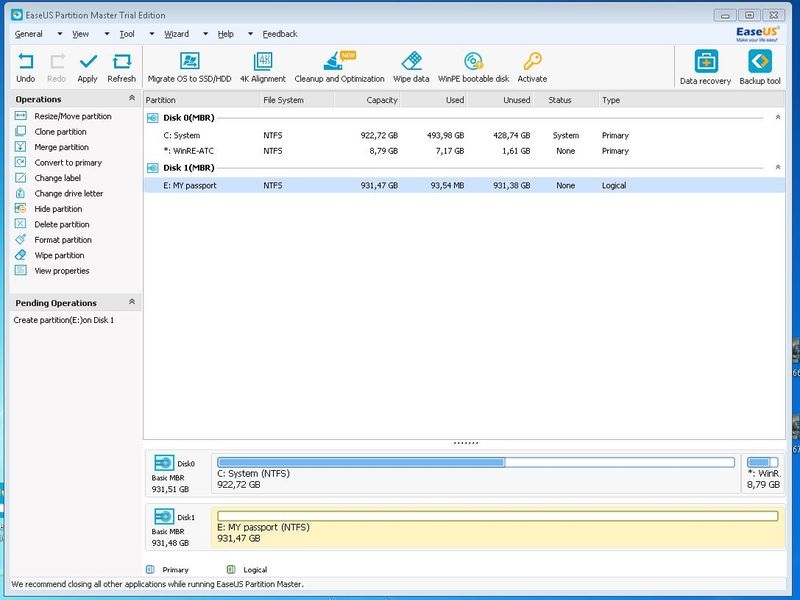This screenshot has width=800, height=600.
Task: Click the Disk0 drive icon in disk map
Action: click(x=164, y=463)
